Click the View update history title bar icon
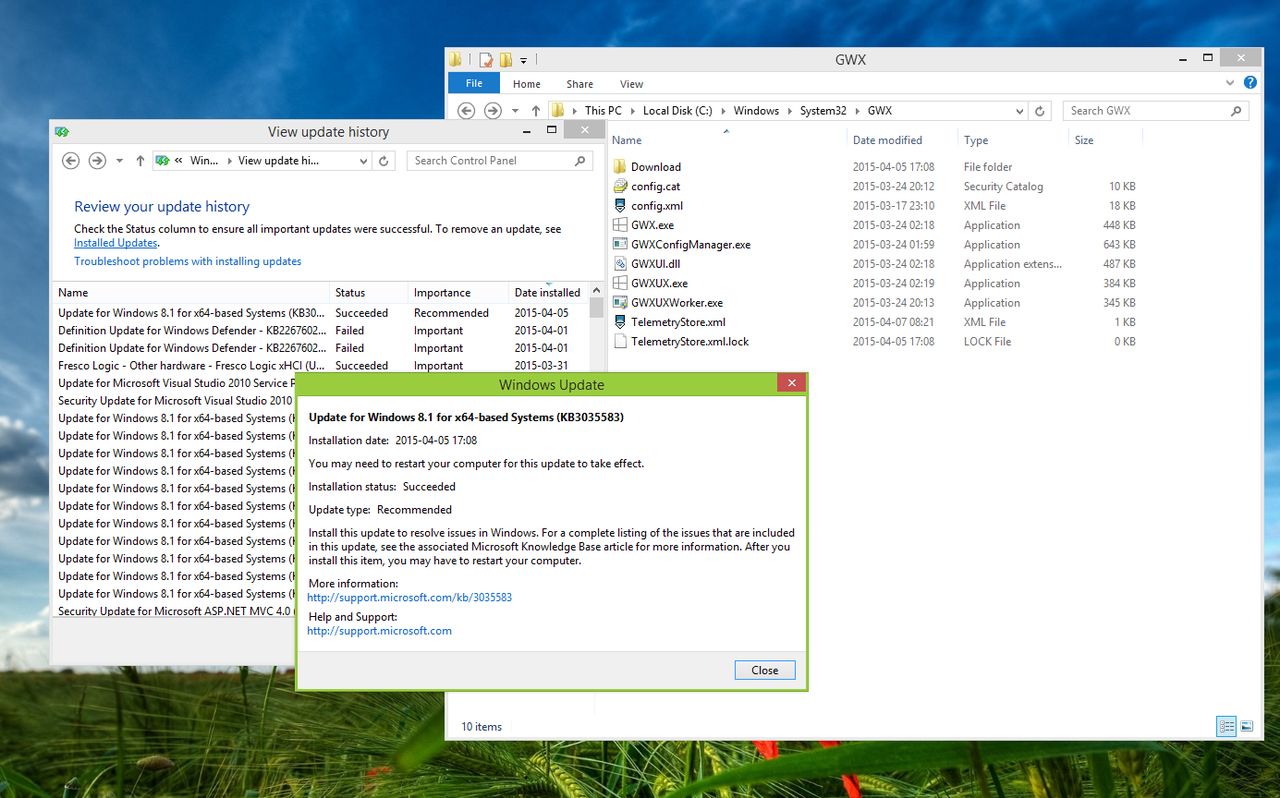 (62, 131)
